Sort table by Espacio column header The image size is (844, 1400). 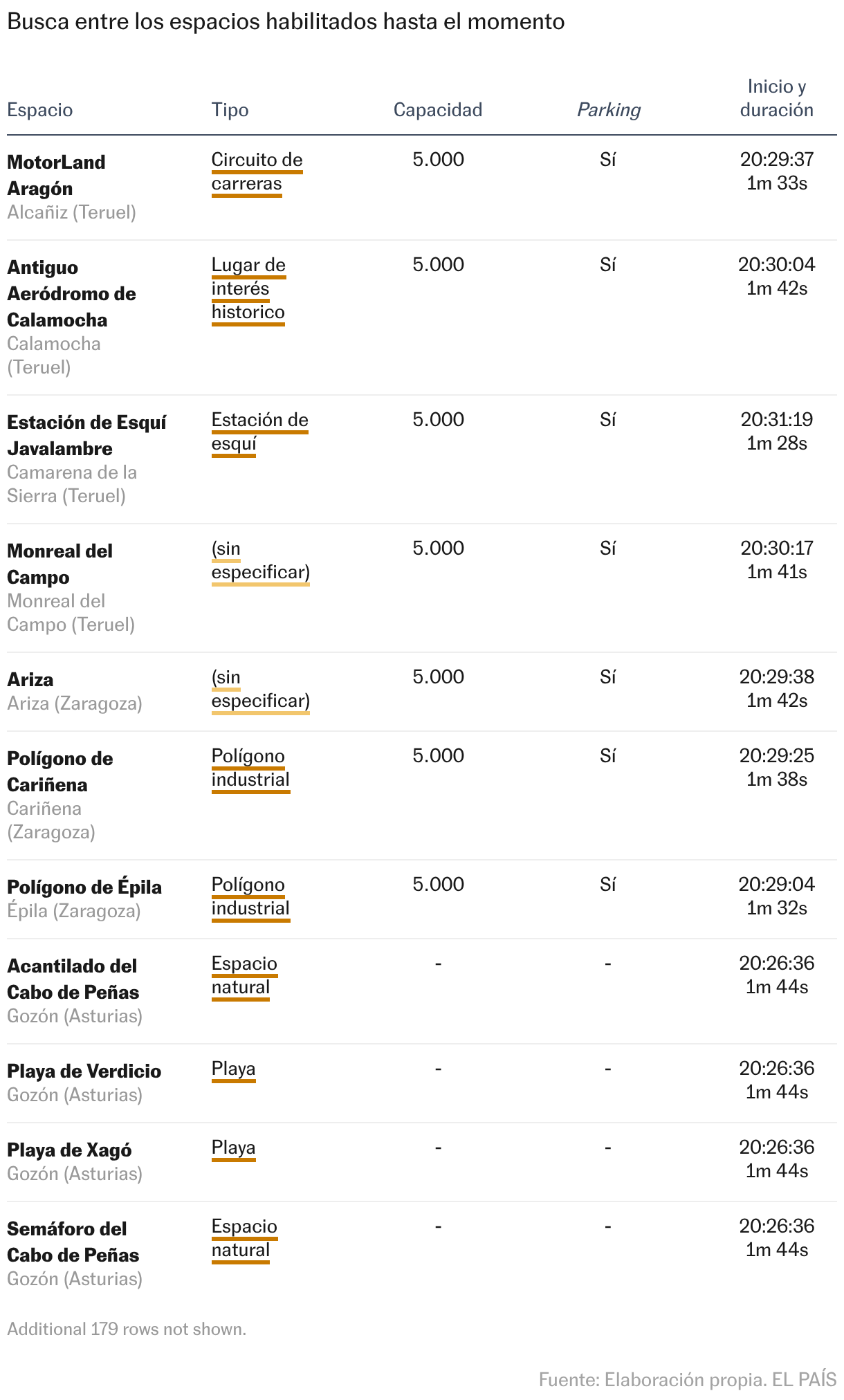click(x=39, y=110)
